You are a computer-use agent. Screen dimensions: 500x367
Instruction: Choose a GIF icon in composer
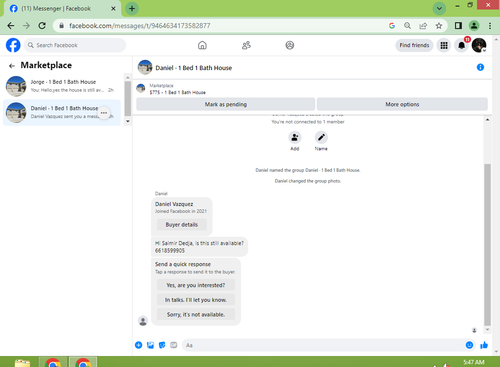[x=174, y=345]
